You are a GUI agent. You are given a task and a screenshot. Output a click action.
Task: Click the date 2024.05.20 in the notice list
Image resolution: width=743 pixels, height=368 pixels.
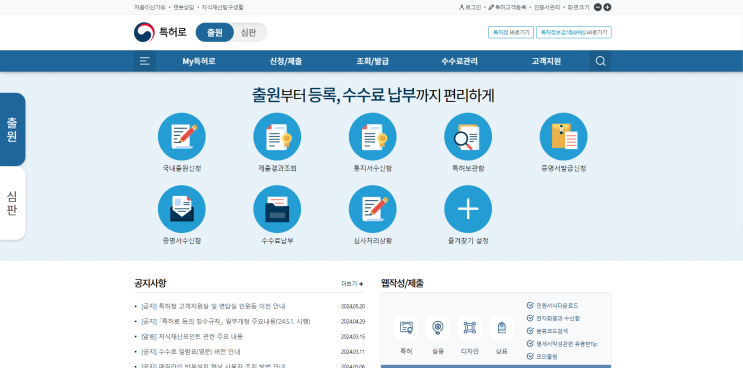(x=353, y=306)
